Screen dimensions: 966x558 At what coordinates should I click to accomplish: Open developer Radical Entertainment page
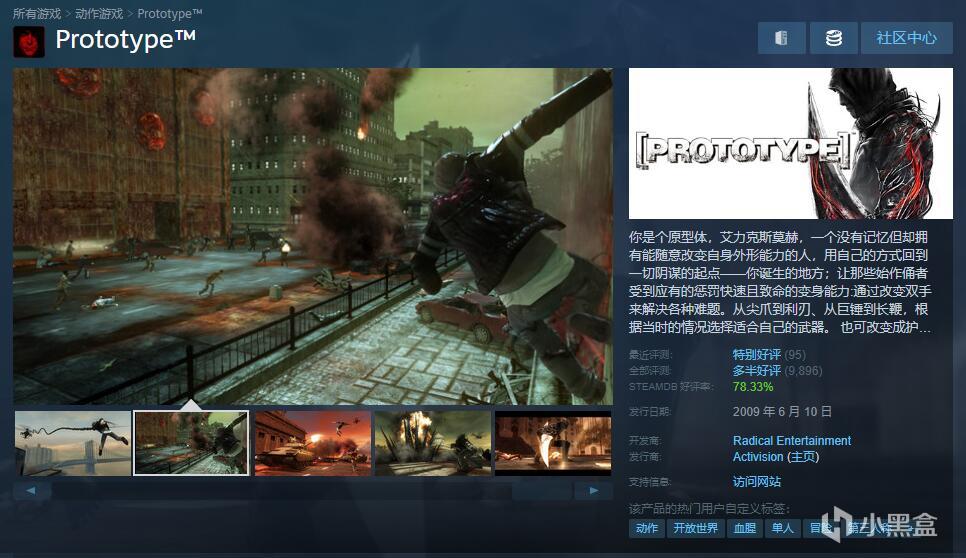[x=792, y=441]
